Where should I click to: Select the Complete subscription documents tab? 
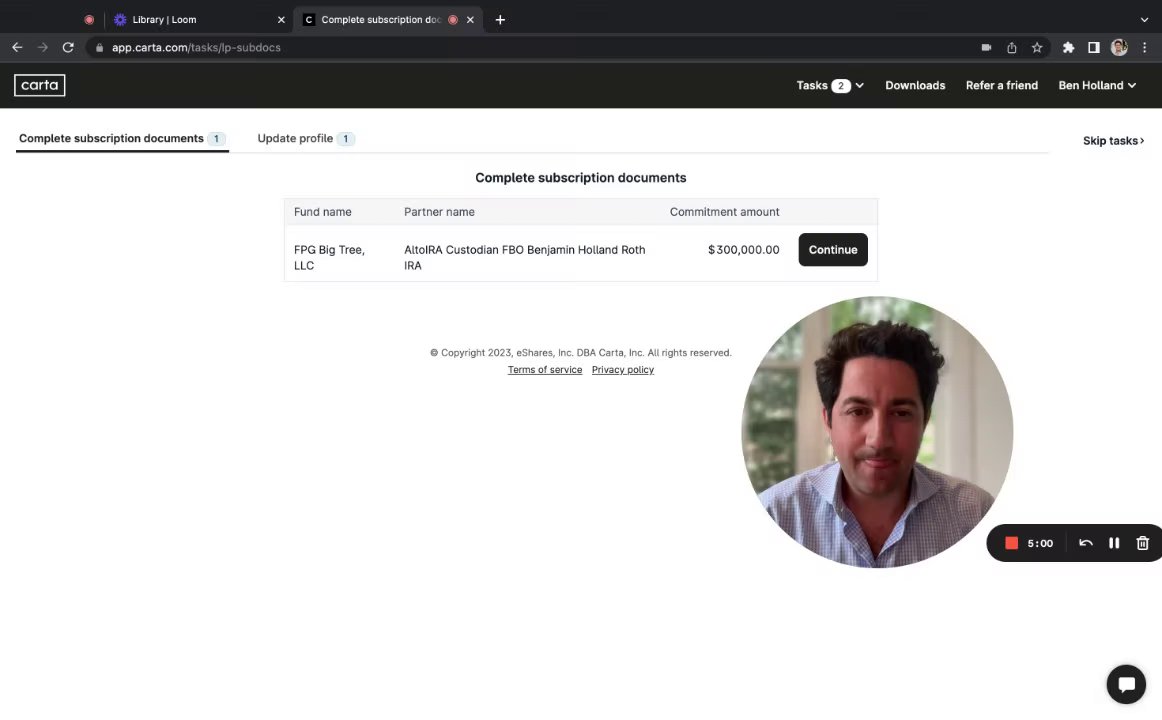click(x=122, y=139)
